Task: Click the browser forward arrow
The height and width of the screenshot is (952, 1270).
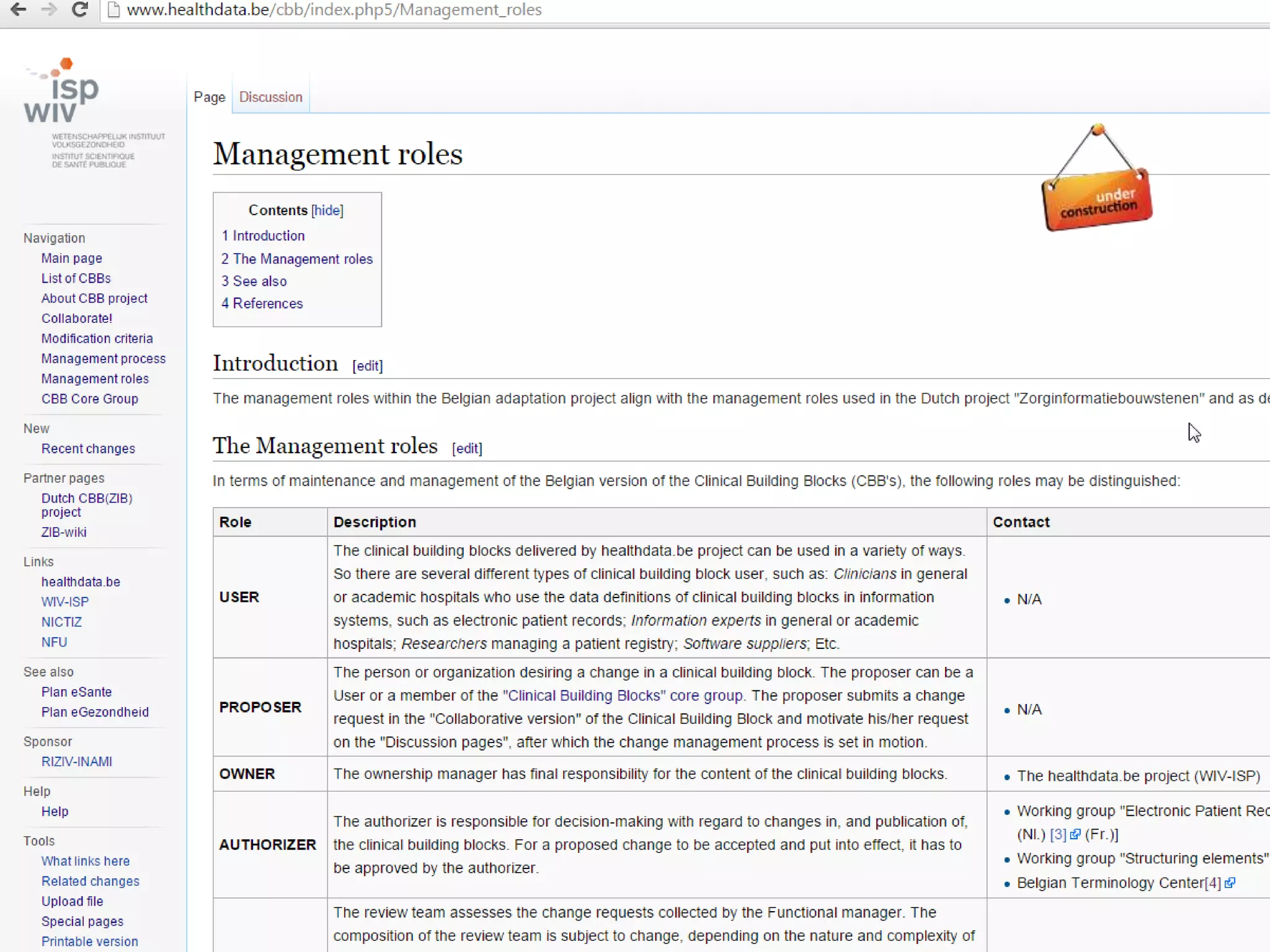Action: 49,10
